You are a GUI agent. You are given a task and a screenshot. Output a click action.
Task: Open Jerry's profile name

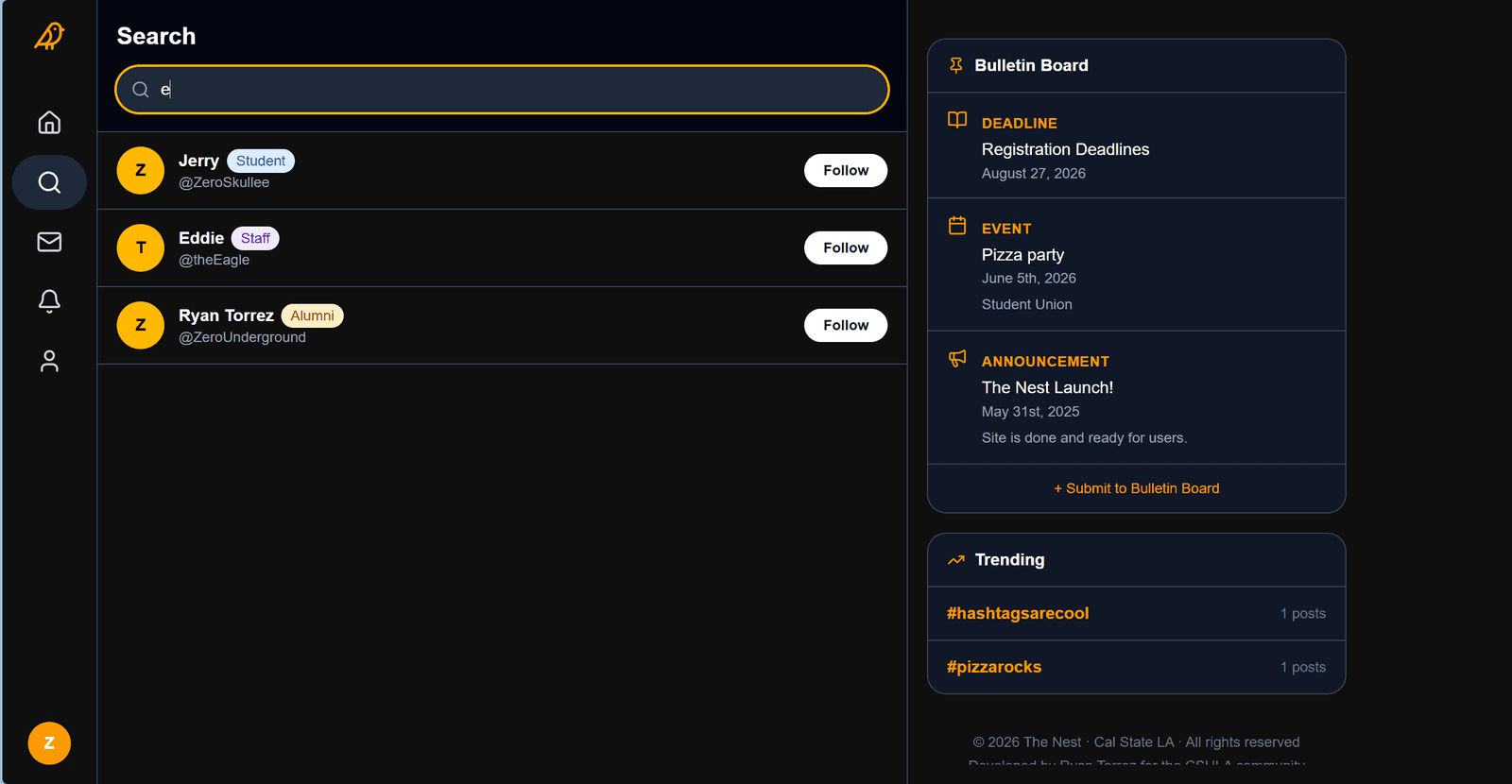pos(198,161)
